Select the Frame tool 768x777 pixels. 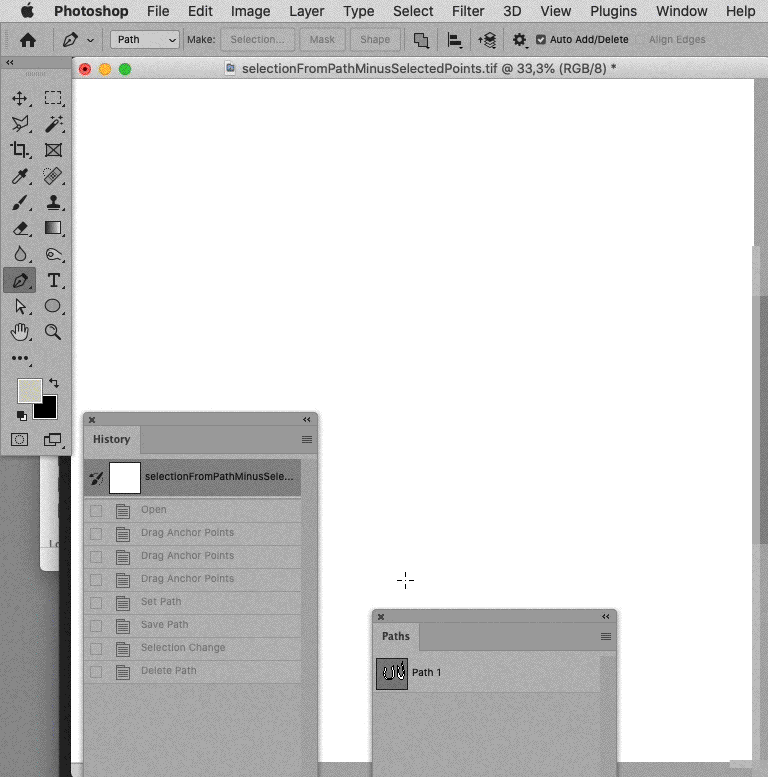coord(53,150)
